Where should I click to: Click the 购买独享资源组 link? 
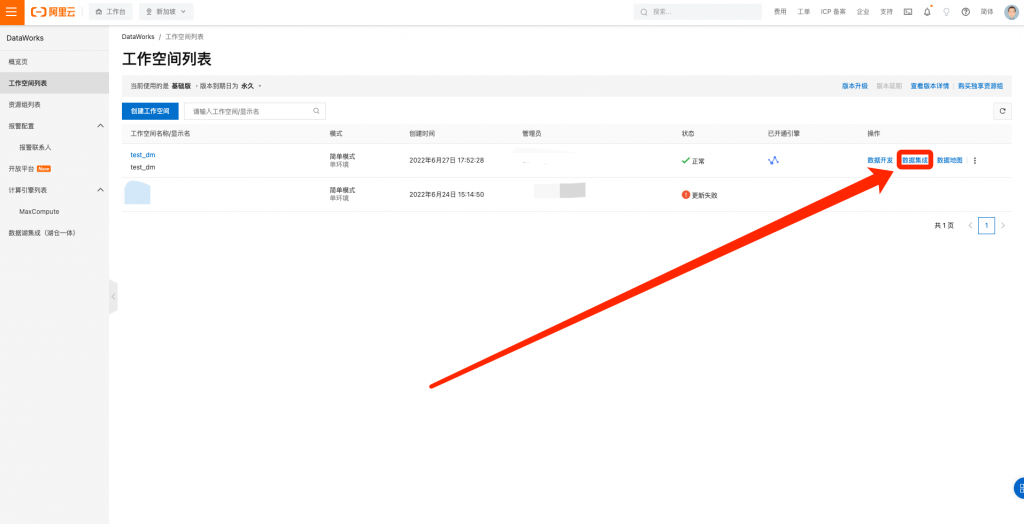tap(980, 86)
